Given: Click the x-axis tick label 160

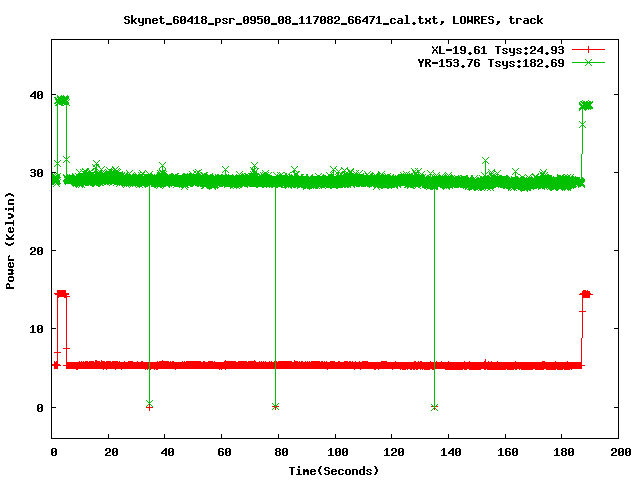Looking at the screenshot, I should coord(508,452).
